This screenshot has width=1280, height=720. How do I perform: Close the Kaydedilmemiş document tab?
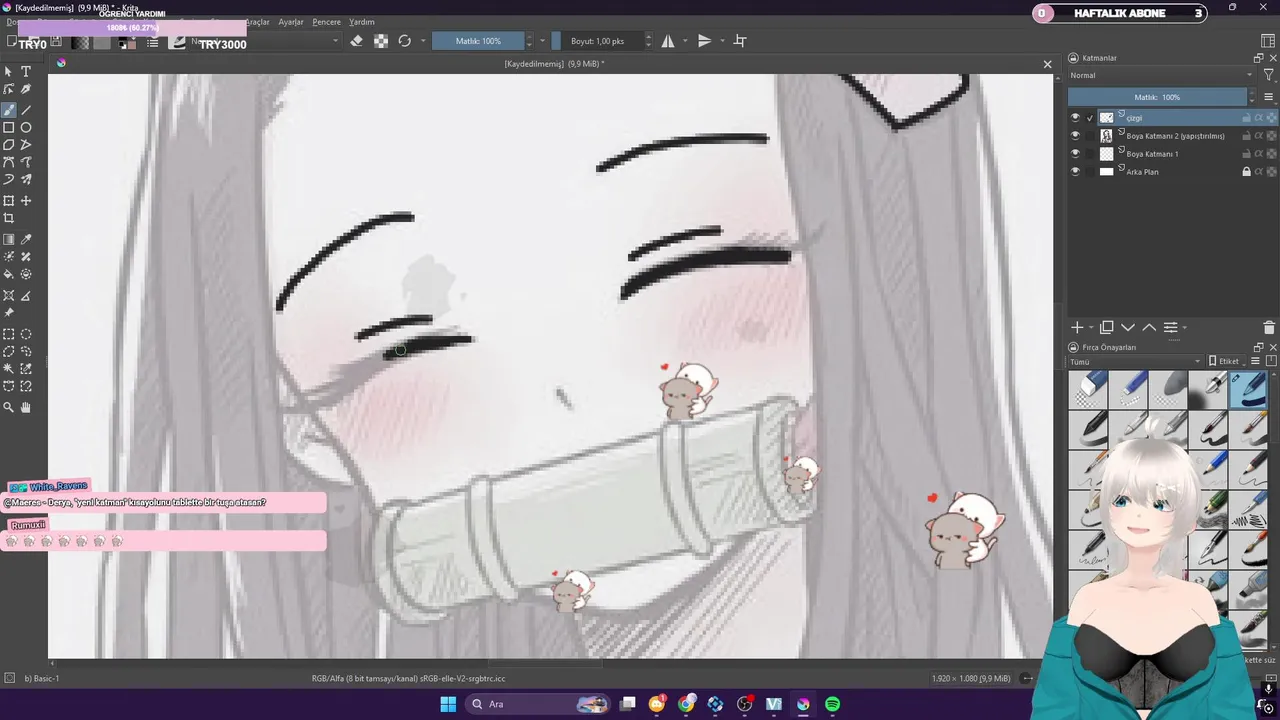(x=1047, y=64)
